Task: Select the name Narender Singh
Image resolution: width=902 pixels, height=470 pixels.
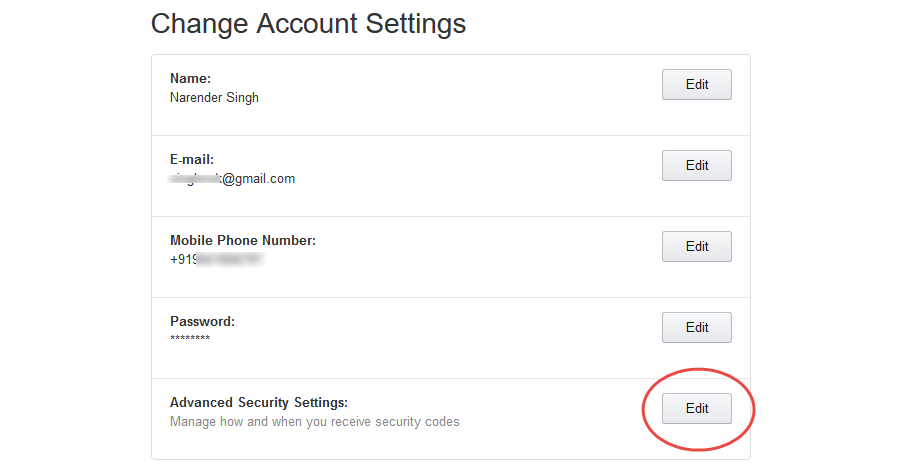Action: coord(214,98)
